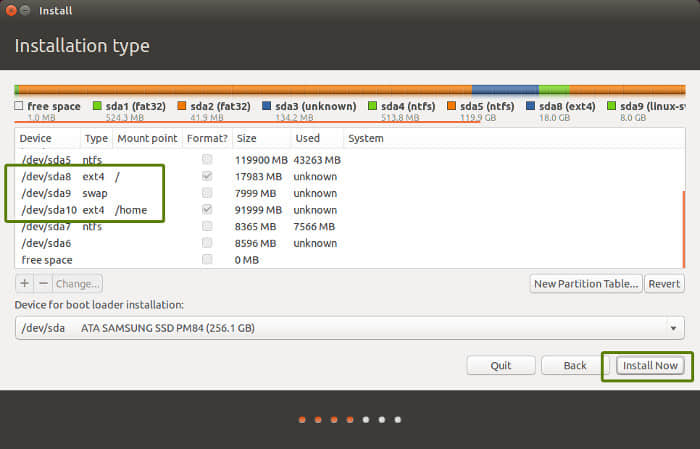The height and width of the screenshot is (449, 700).
Task: Click the green sda1 legend color square
Action: point(97,106)
